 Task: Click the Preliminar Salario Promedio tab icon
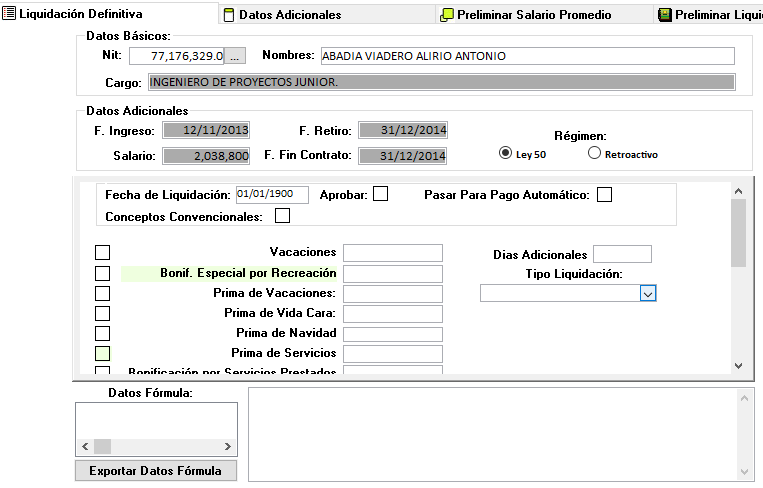tap(447, 15)
